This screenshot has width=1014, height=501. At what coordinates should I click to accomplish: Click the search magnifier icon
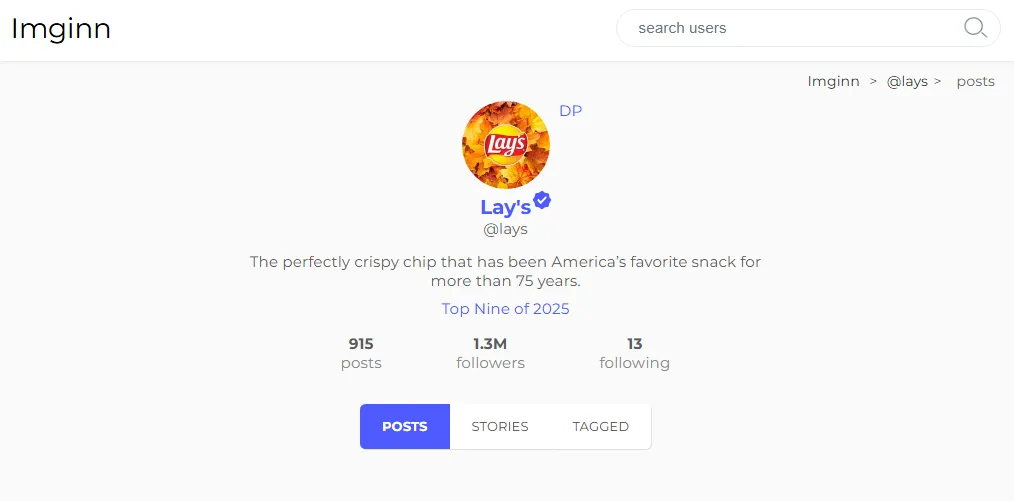point(975,28)
